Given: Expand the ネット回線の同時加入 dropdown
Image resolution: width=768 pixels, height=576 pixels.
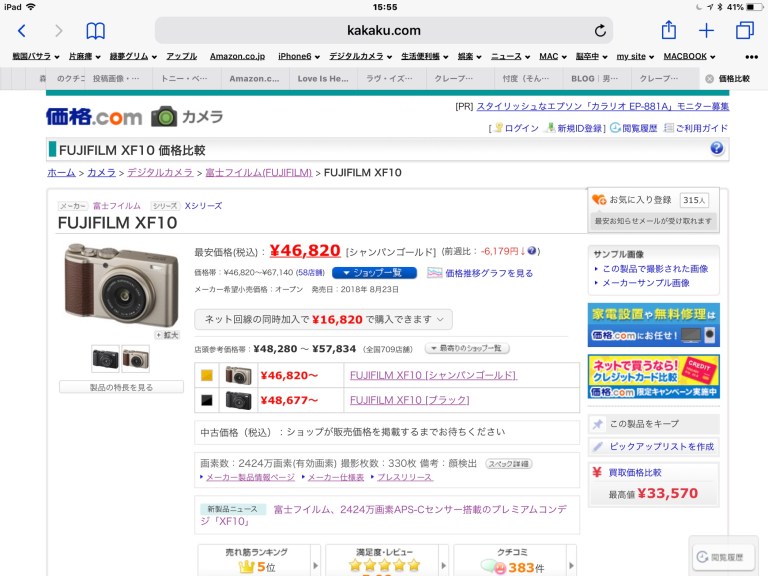Looking at the screenshot, I should [x=324, y=319].
